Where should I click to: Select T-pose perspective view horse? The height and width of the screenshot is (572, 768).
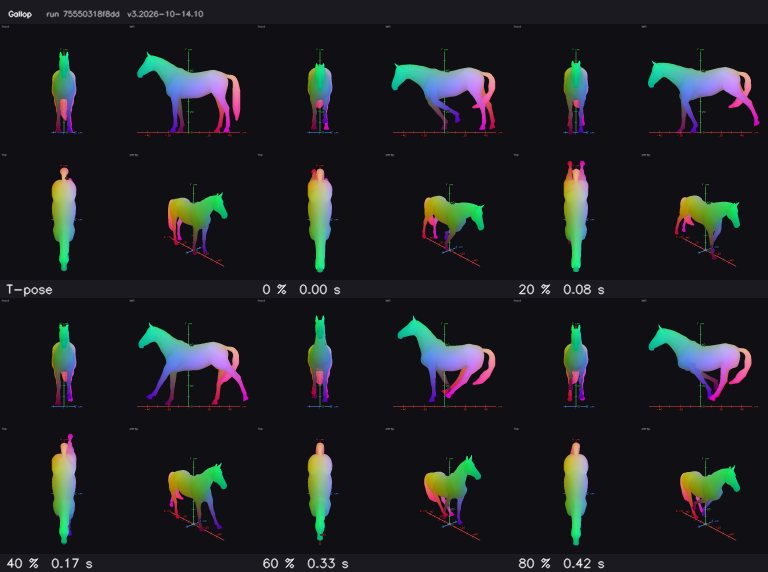197,223
